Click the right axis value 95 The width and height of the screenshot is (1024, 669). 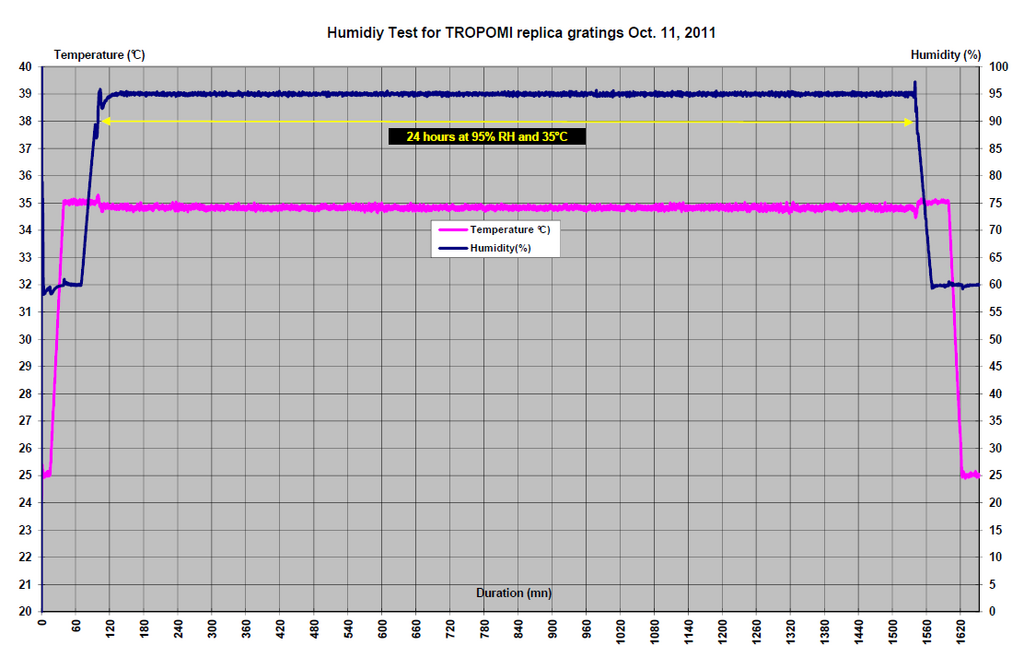coord(995,94)
